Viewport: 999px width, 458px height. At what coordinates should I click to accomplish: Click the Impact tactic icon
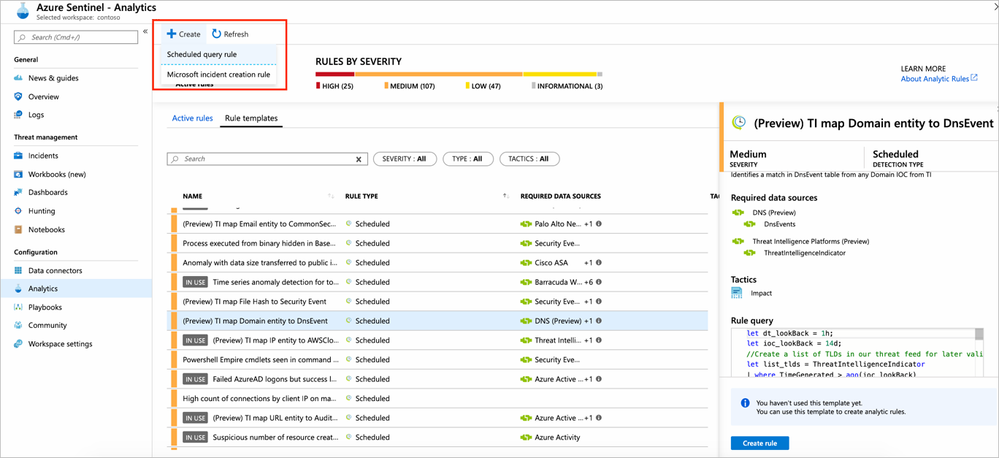click(x=737, y=293)
